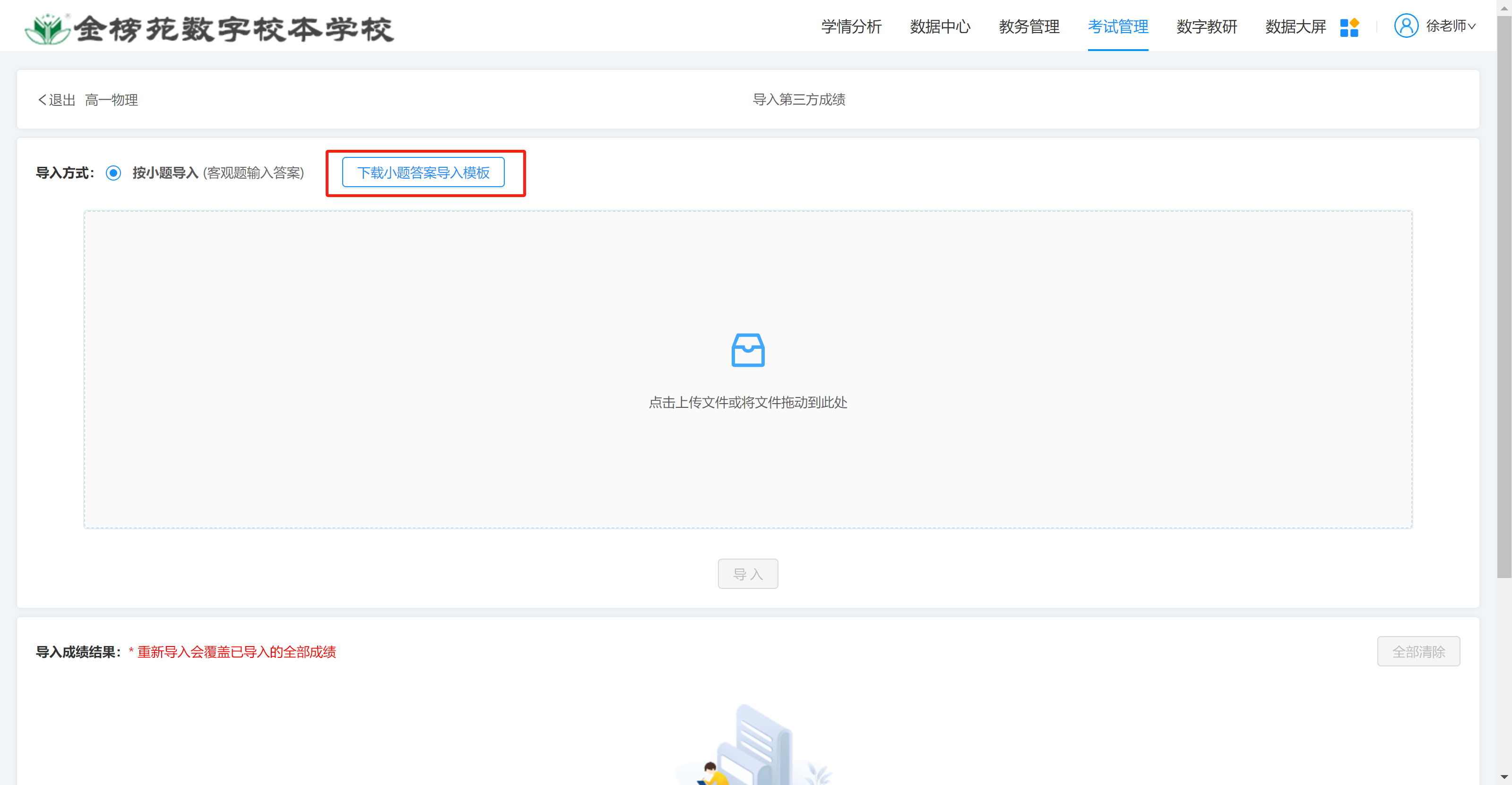Click the user avatar icon
This screenshot has width=1512, height=785.
(x=1406, y=26)
